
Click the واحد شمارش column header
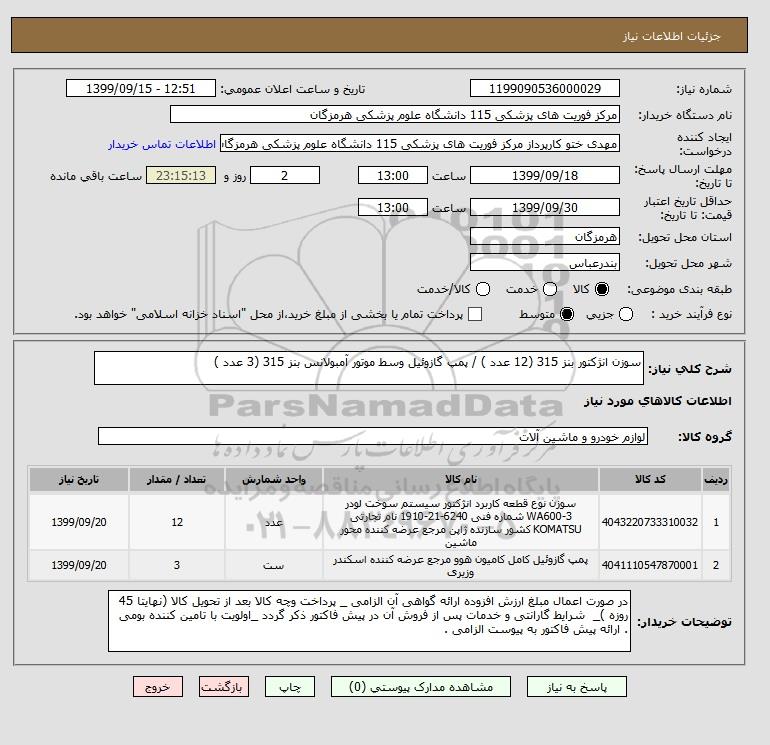(x=274, y=479)
